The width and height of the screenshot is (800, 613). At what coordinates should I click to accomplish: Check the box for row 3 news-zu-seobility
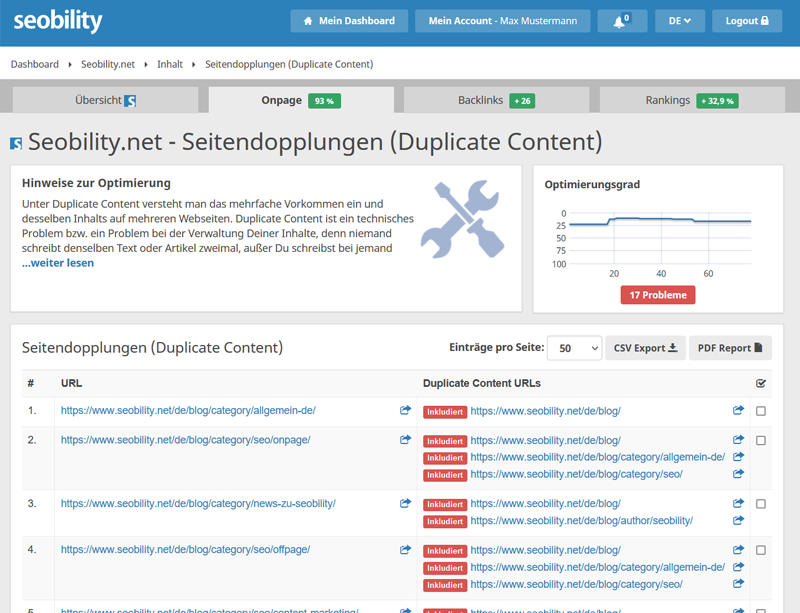761,504
